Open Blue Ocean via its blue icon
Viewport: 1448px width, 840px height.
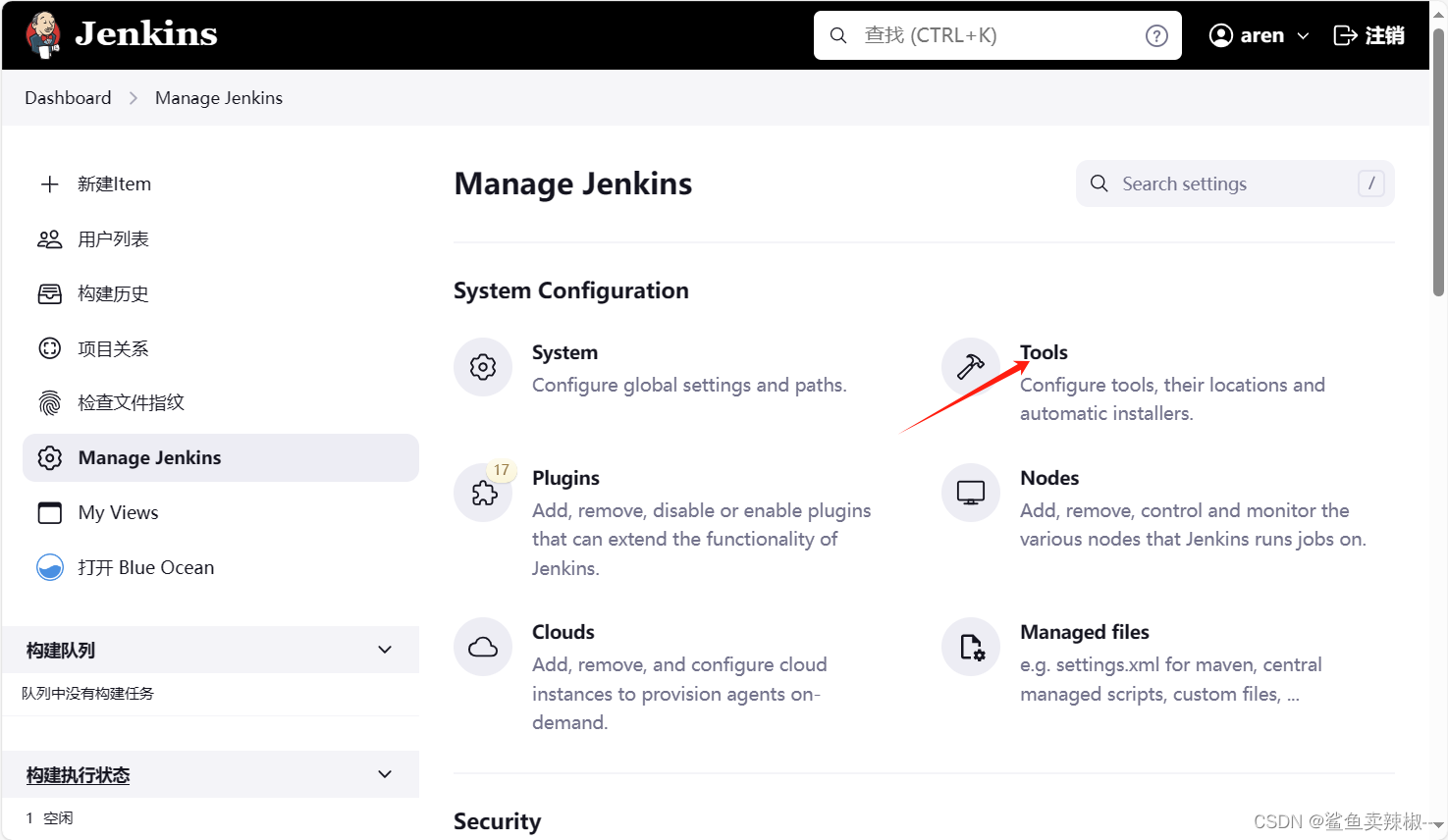coord(49,567)
